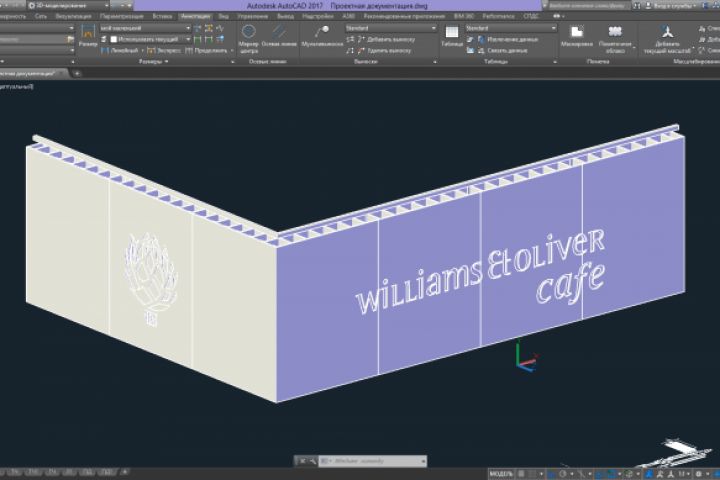Open the dimension style dropdown
720x480 pixels.
(x=145, y=28)
